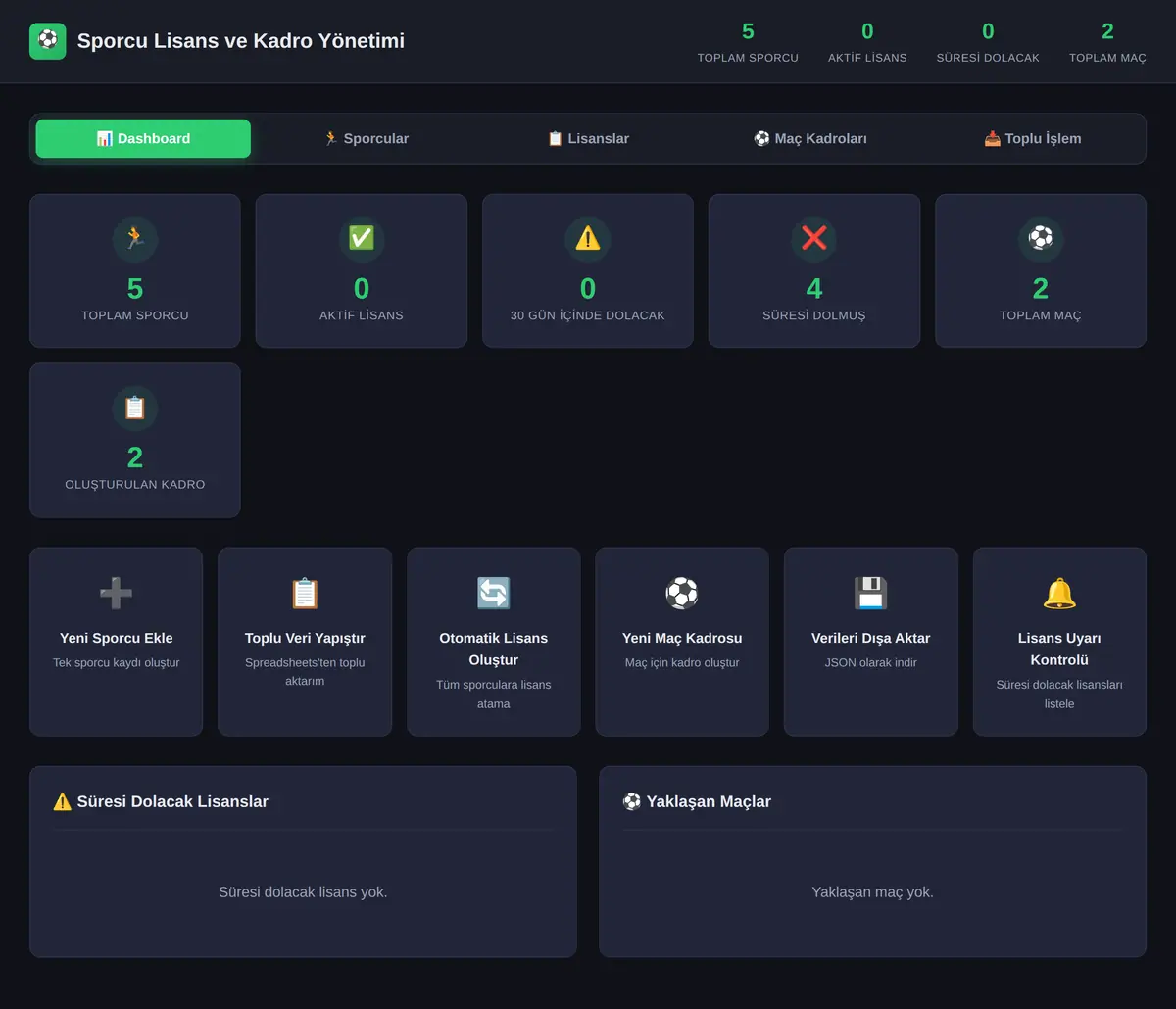The height and width of the screenshot is (1009, 1176).
Task: Click the "TOPLAM MAÇ" label on the dashboard stat card
Action: (1041, 315)
